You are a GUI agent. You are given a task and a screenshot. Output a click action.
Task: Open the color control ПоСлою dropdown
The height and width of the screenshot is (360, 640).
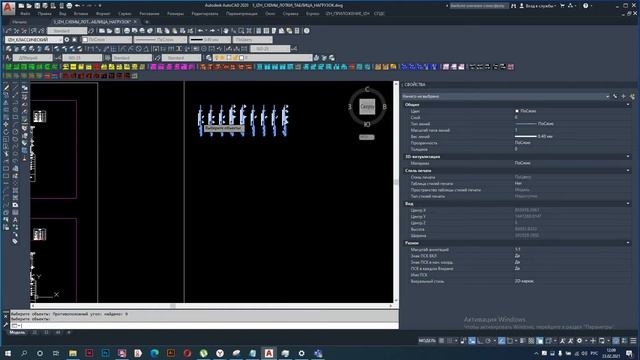click(107, 40)
